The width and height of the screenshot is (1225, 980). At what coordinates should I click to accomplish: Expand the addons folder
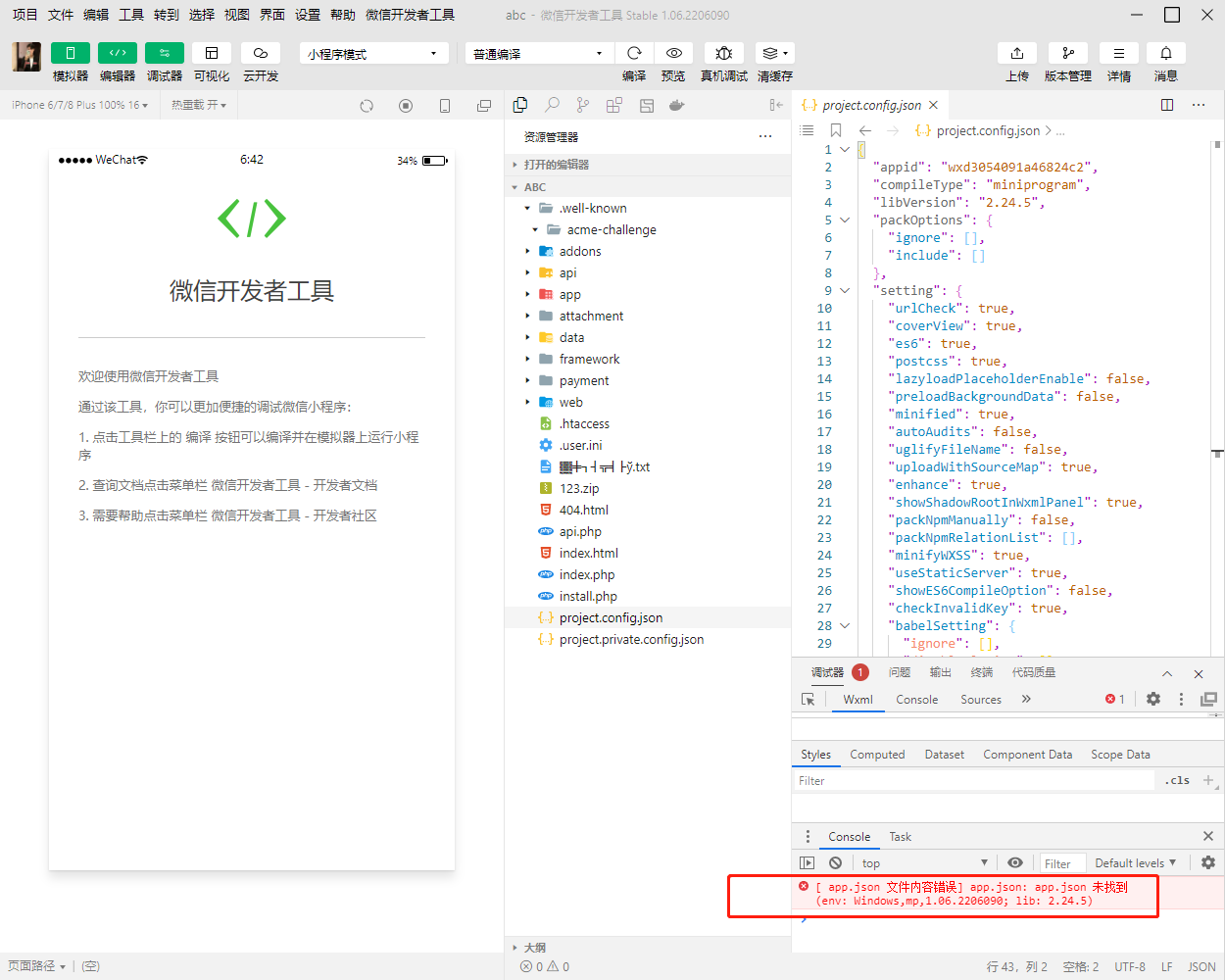tap(648, 251)
